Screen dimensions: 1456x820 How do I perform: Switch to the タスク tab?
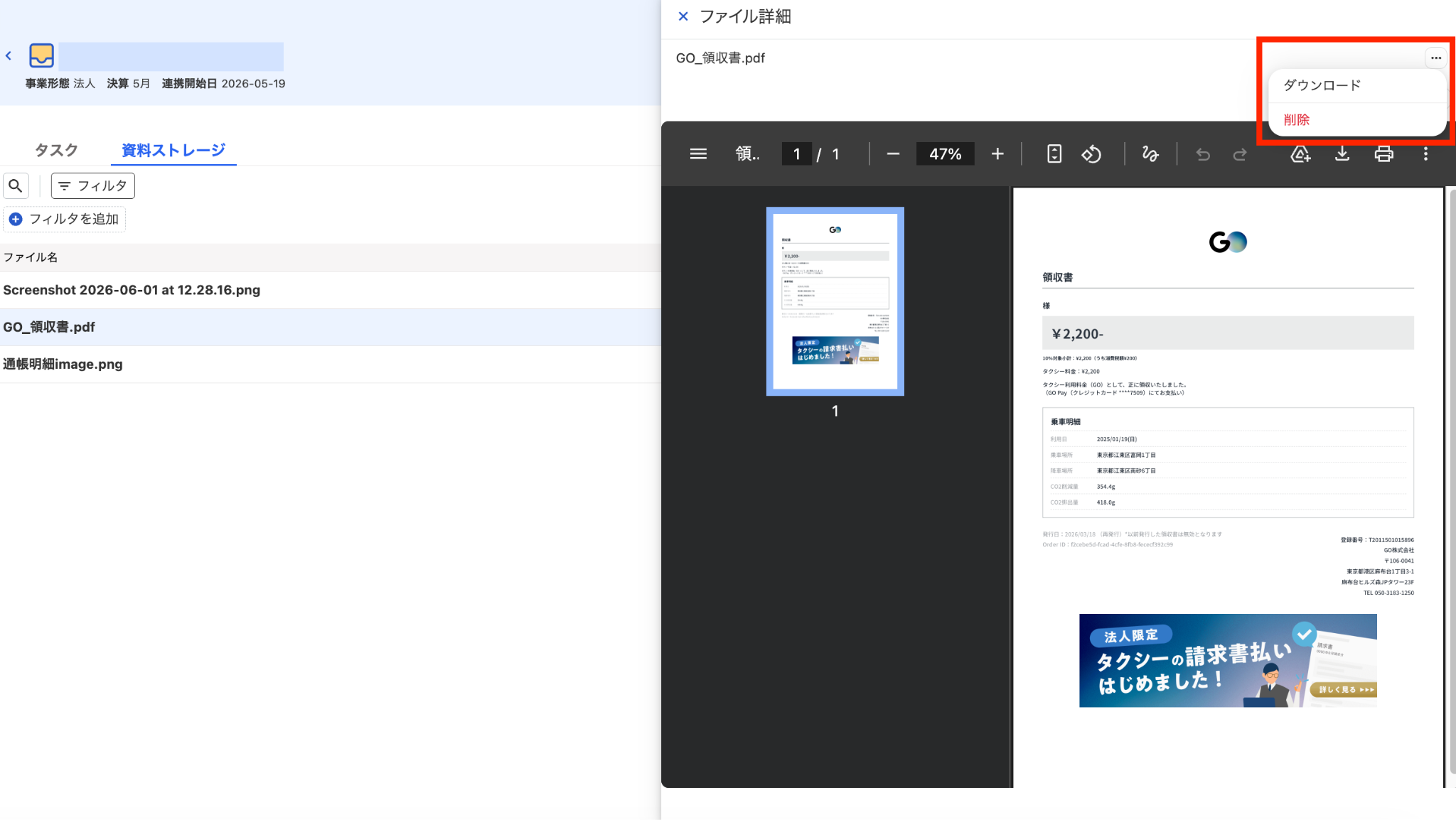pos(56,150)
